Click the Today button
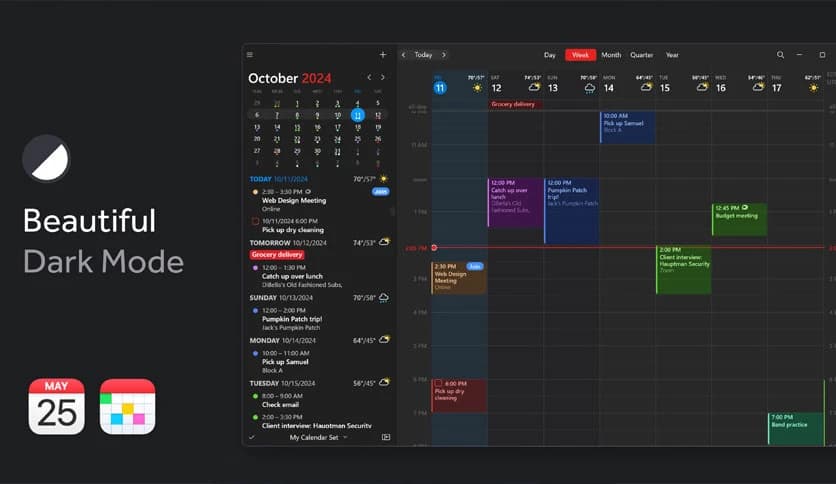The image size is (836, 484). (x=423, y=55)
